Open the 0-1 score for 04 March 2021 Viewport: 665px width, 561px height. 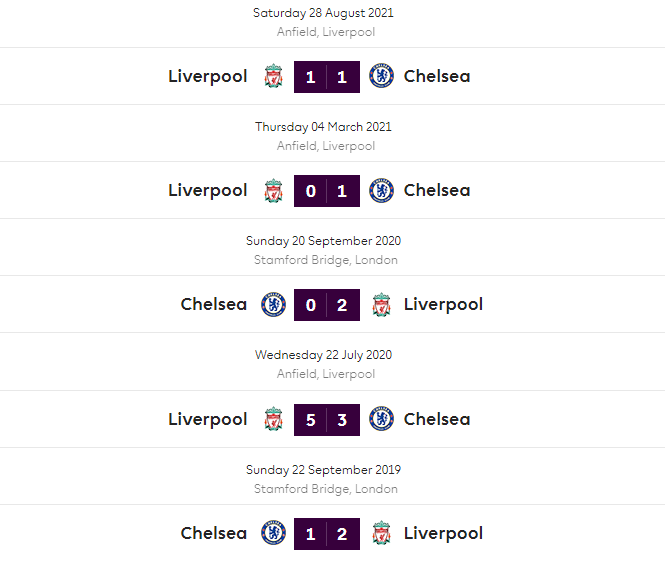[x=327, y=190]
